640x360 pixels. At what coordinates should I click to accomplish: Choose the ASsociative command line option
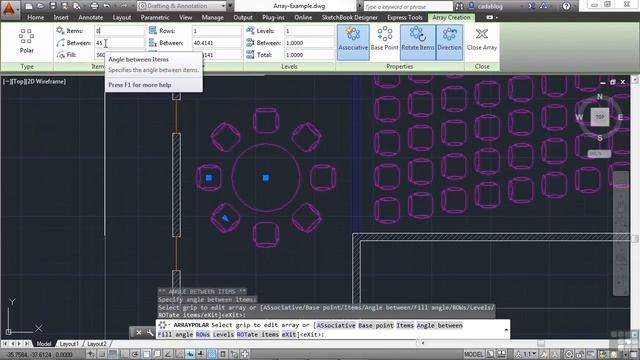(x=336, y=325)
